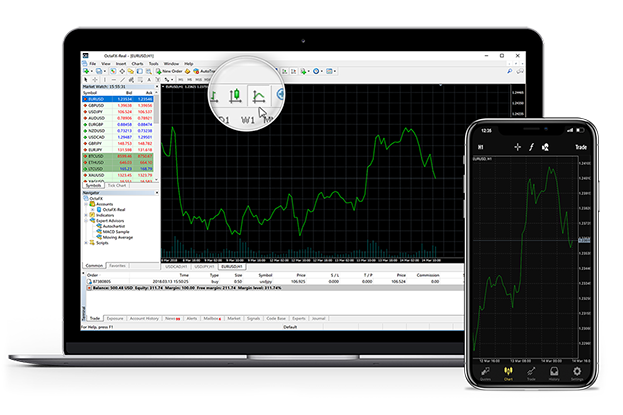Expand the Indicators node in Navigator
Viewport: 623px width, 415px height.
[86, 214]
